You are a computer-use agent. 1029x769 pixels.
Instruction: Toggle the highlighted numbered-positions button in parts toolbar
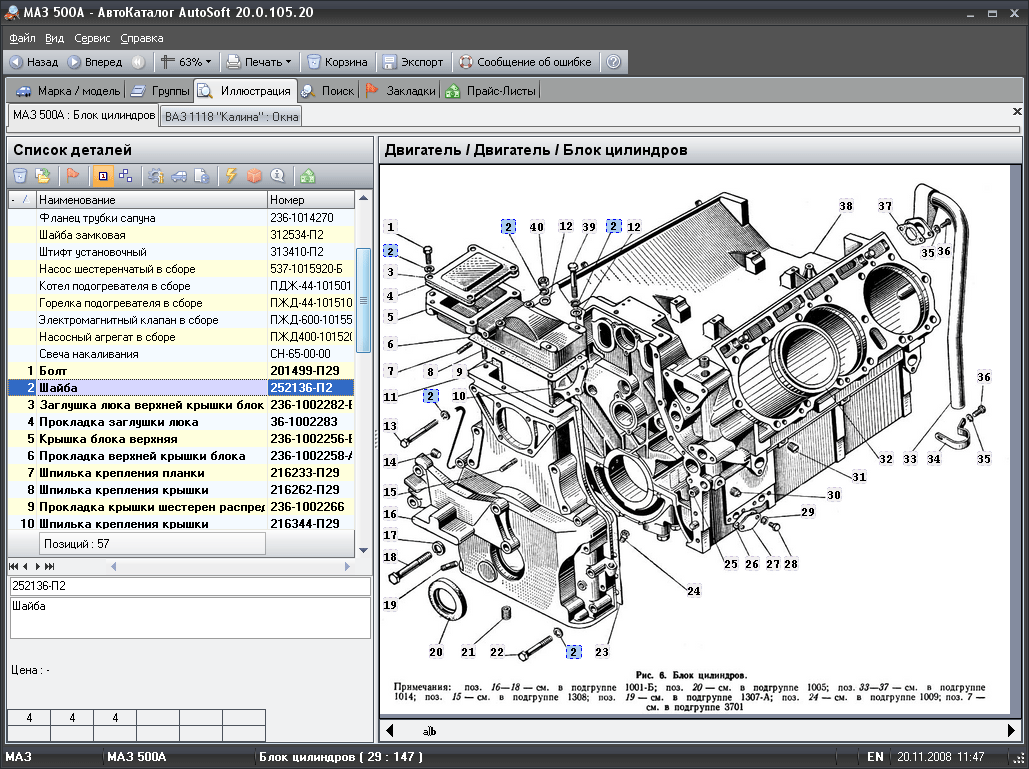click(103, 176)
